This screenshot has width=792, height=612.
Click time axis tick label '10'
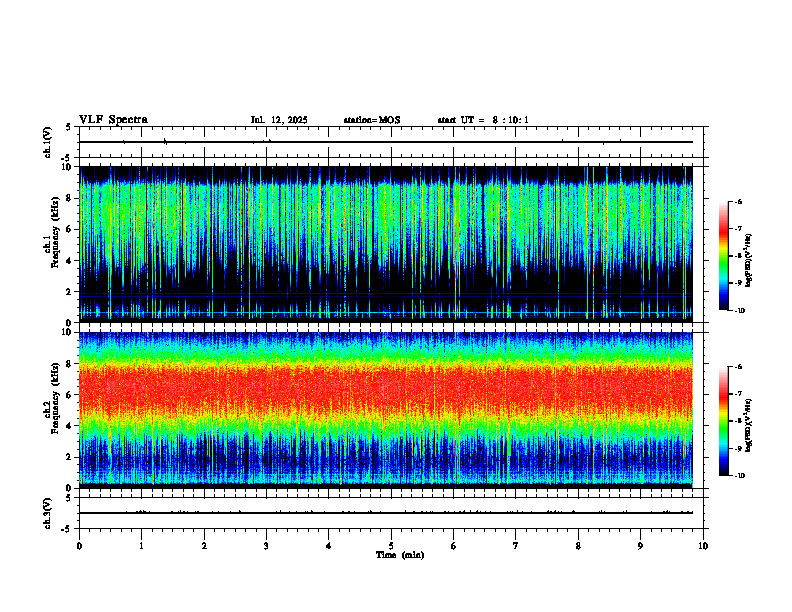click(703, 546)
